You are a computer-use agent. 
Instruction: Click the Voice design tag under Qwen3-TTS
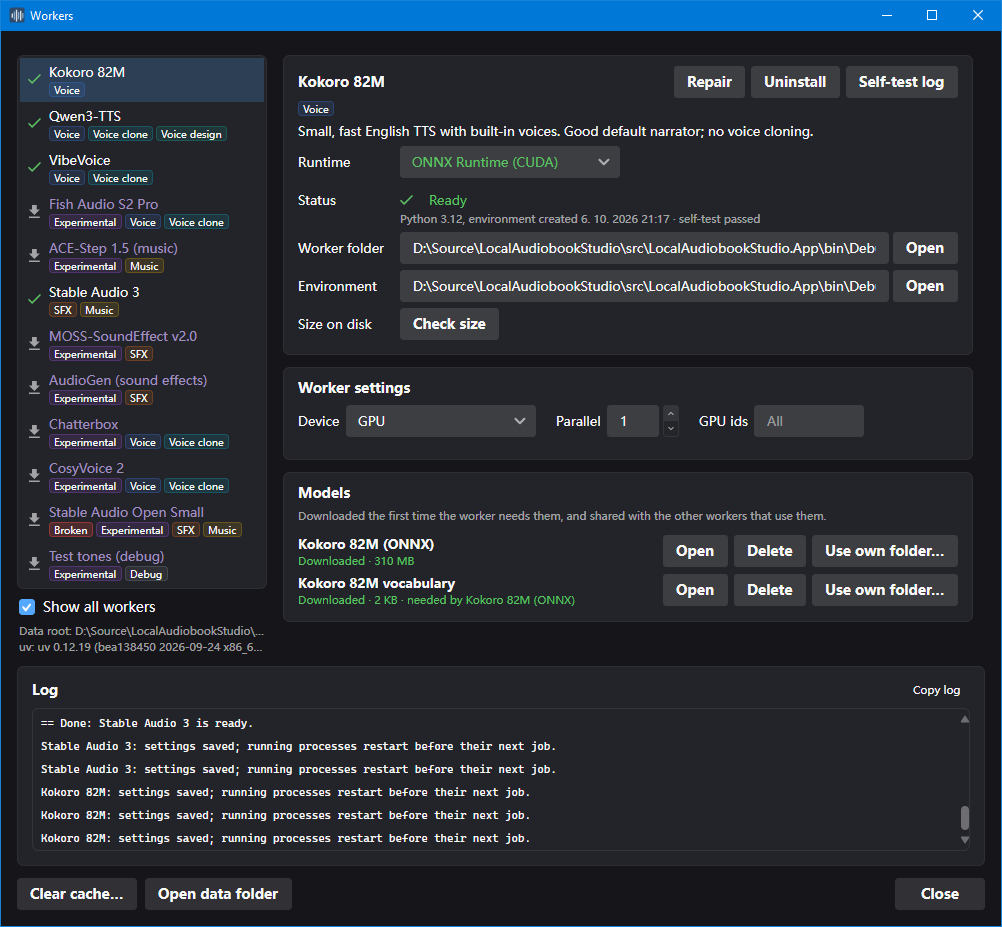coord(191,134)
